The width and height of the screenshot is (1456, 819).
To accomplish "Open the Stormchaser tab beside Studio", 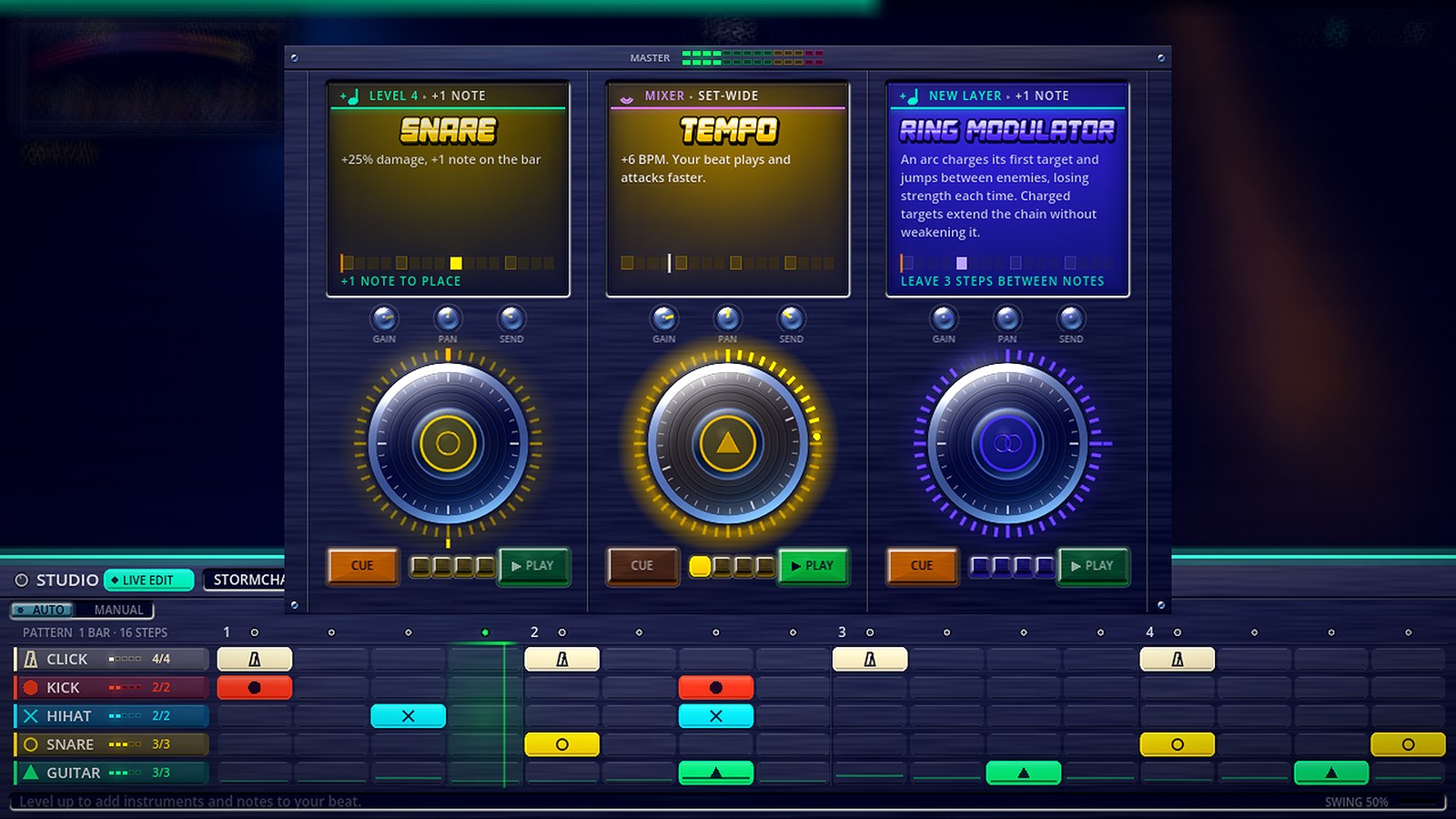I will coord(246,580).
